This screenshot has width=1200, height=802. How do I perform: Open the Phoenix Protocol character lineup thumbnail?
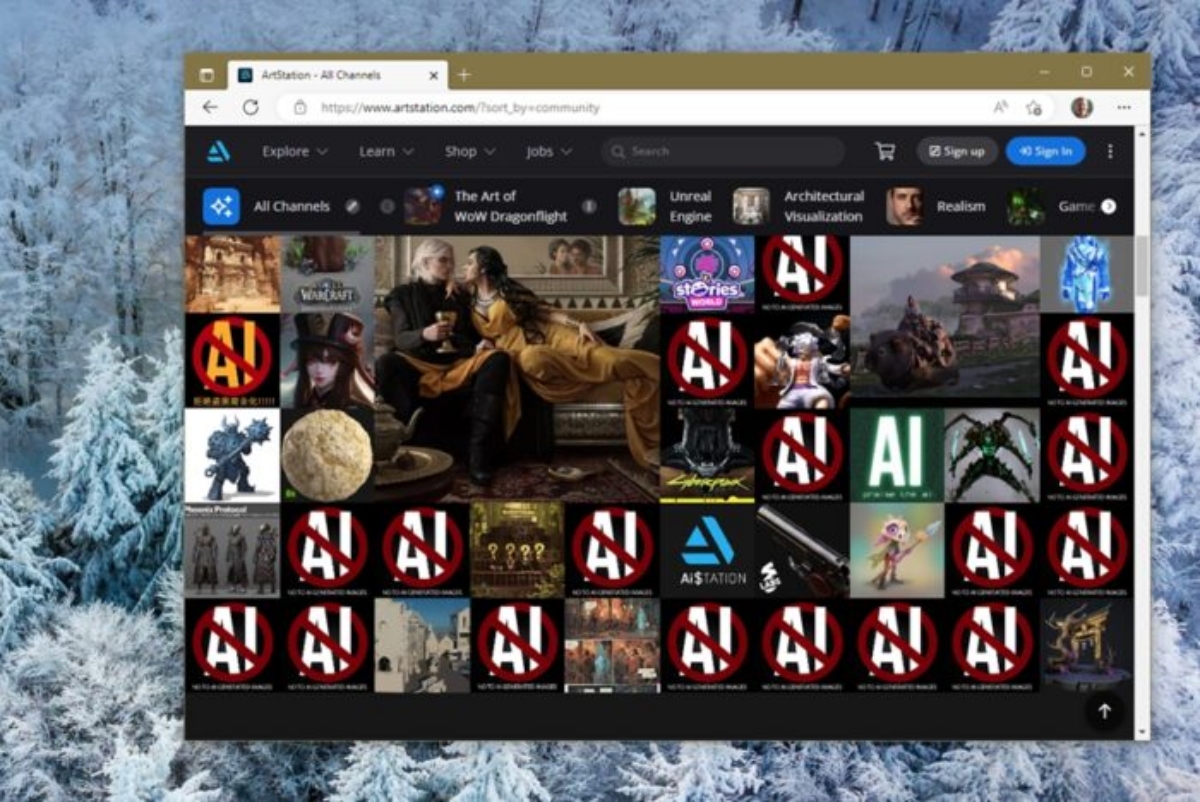pyautogui.click(x=232, y=550)
